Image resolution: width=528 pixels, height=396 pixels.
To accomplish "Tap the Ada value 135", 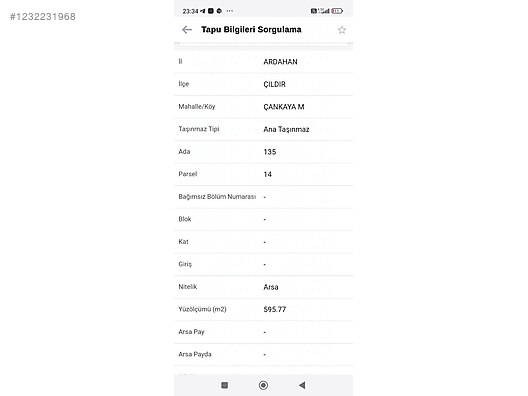I will coord(270,152).
